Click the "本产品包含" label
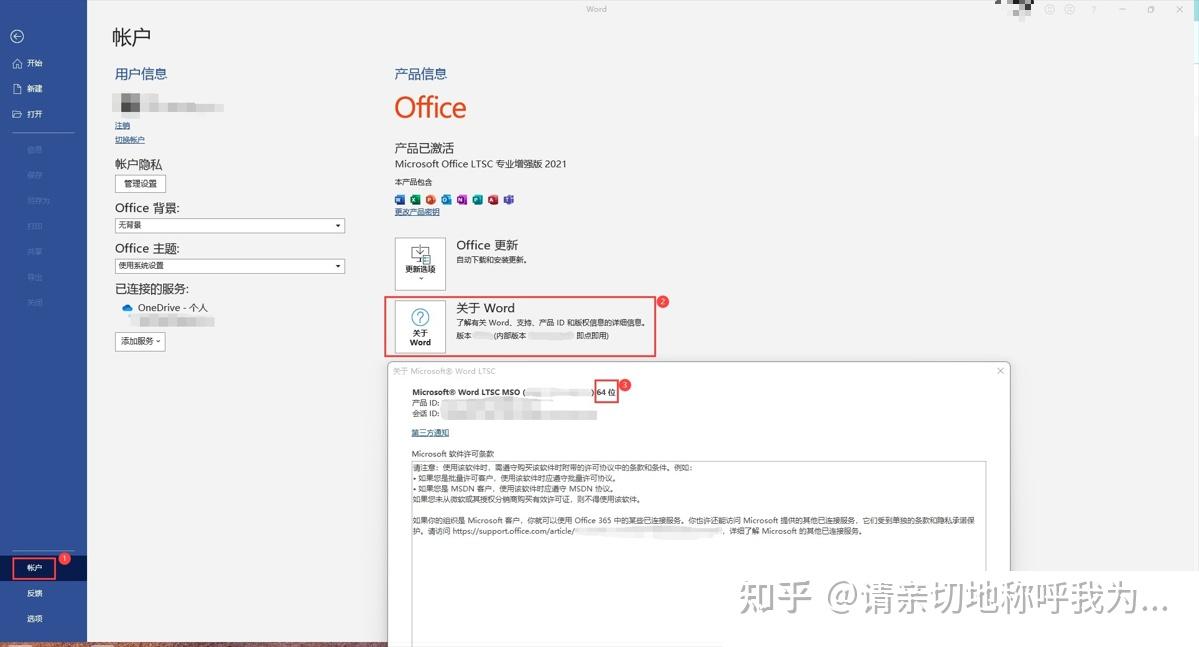This screenshot has width=1199, height=647. pos(413,182)
